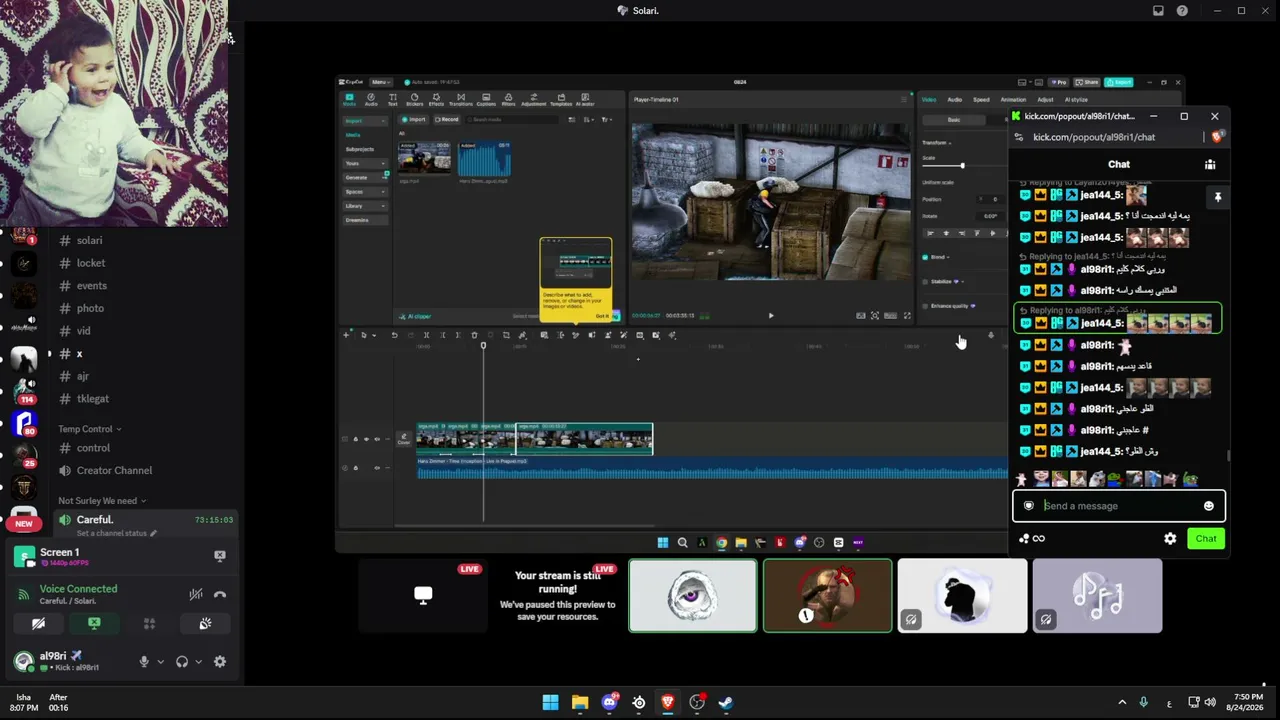Screen dimensions: 1280x720
Task: Open Kick chat users list icon
Action: (1210, 165)
